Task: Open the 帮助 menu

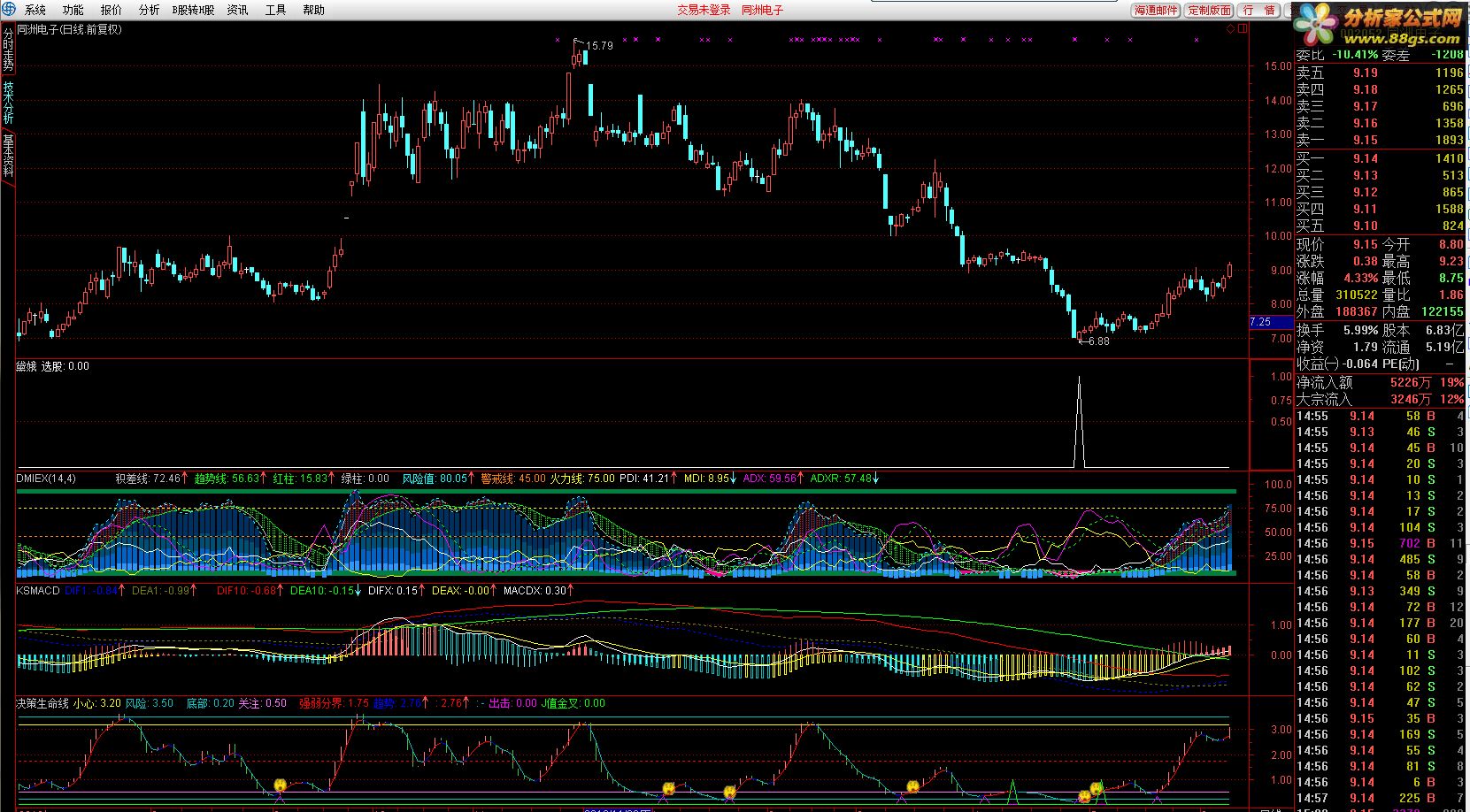Action: coord(313,10)
